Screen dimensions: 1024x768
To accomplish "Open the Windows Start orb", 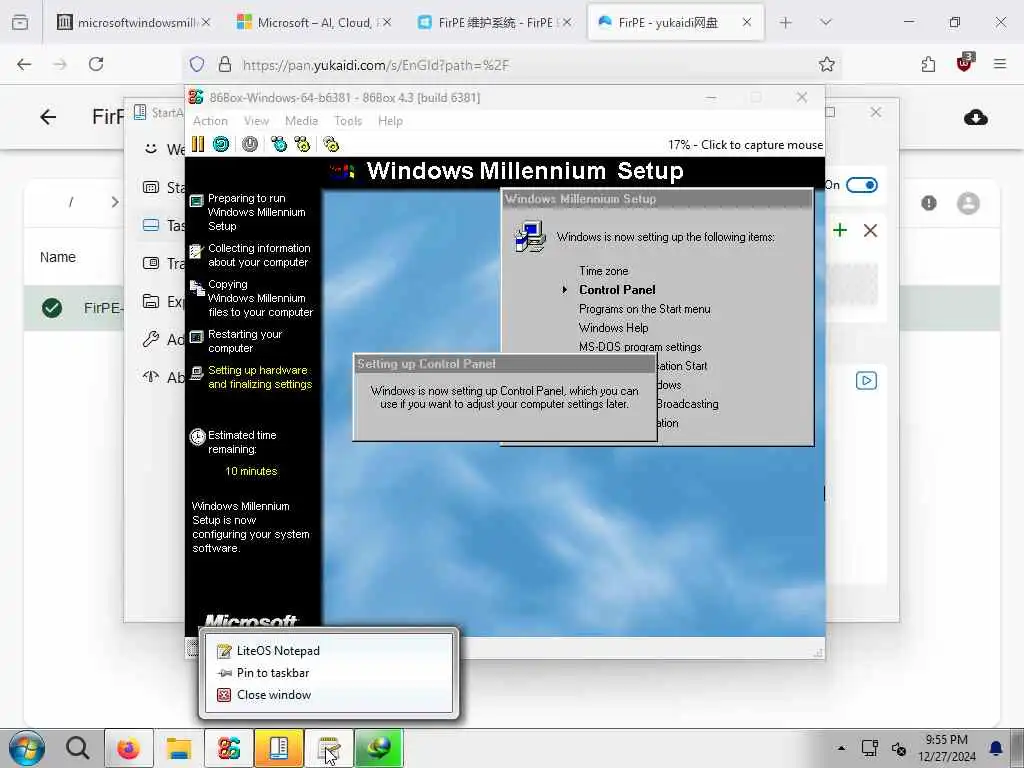I will (x=27, y=748).
